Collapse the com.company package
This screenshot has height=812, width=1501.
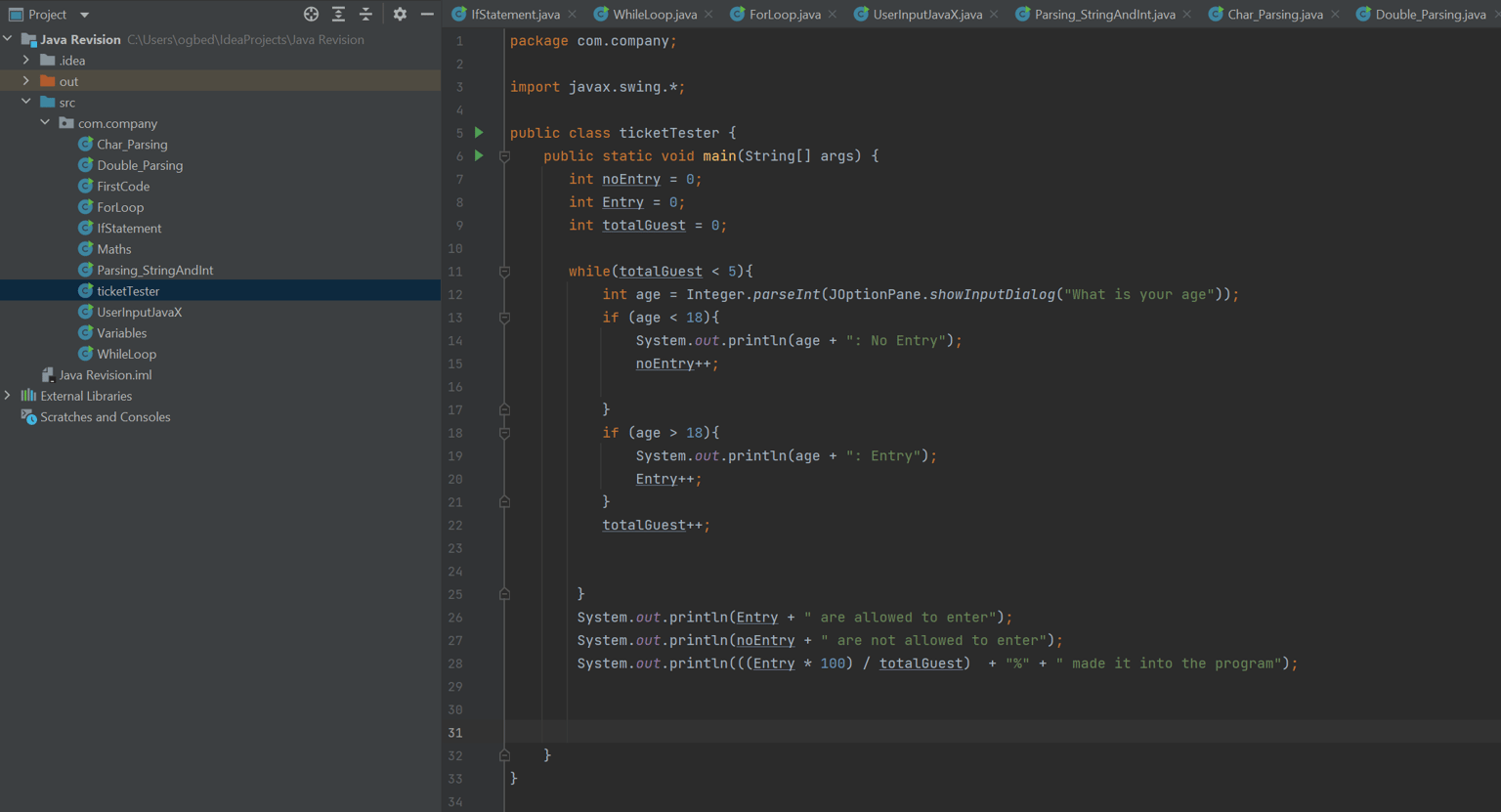point(45,123)
